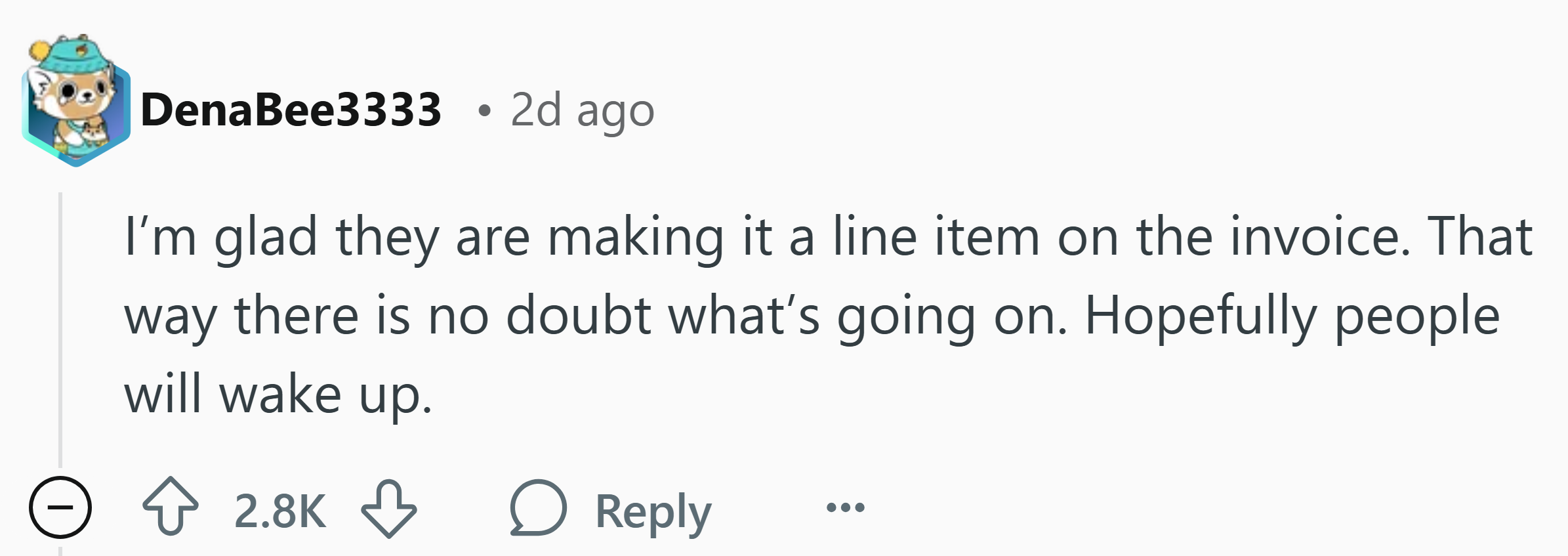Click the word 'people' in the comment
Image resolution: width=1568 pixels, height=556 pixels.
(1417, 318)
